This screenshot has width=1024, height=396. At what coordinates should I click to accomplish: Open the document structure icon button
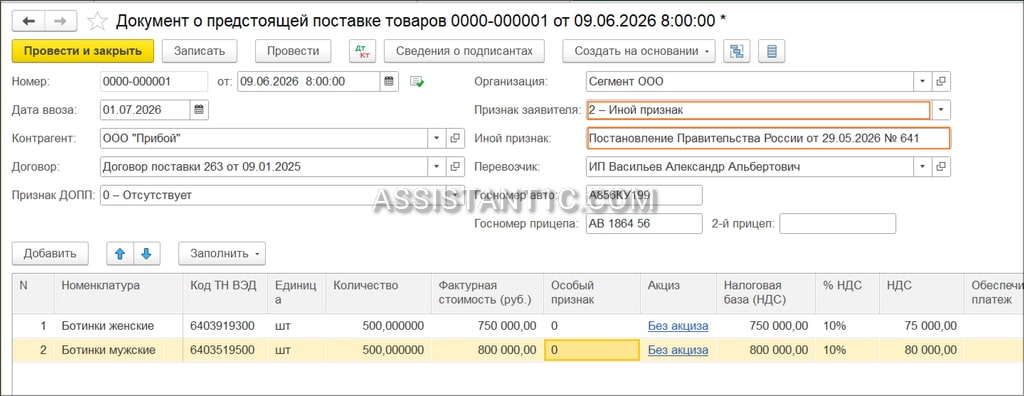(x=737, y=51)
